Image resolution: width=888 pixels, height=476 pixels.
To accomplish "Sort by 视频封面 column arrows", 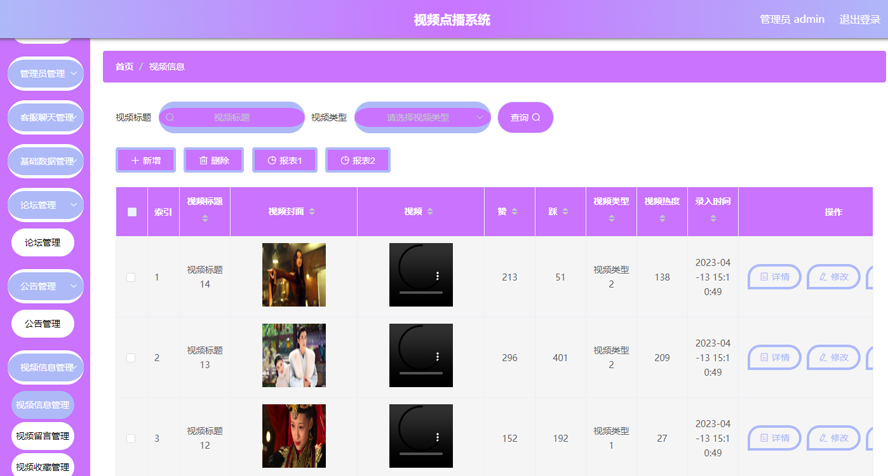I will pos(312,212).
